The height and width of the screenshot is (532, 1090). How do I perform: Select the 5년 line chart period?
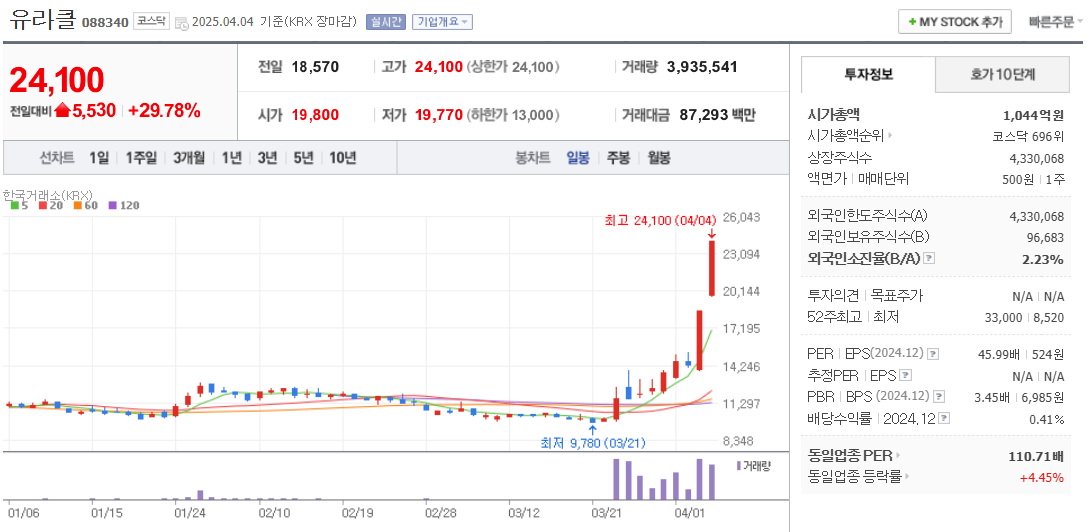coord(303,158)
